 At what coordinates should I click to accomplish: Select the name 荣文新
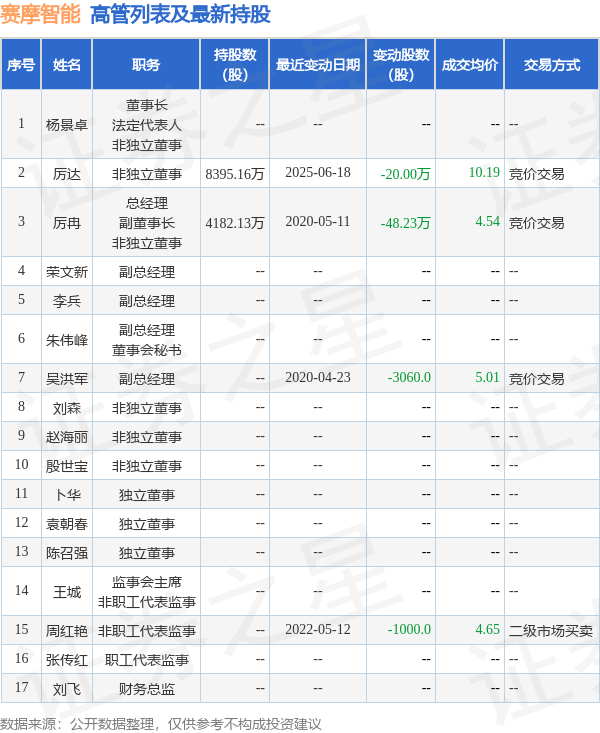click(66, 272)
